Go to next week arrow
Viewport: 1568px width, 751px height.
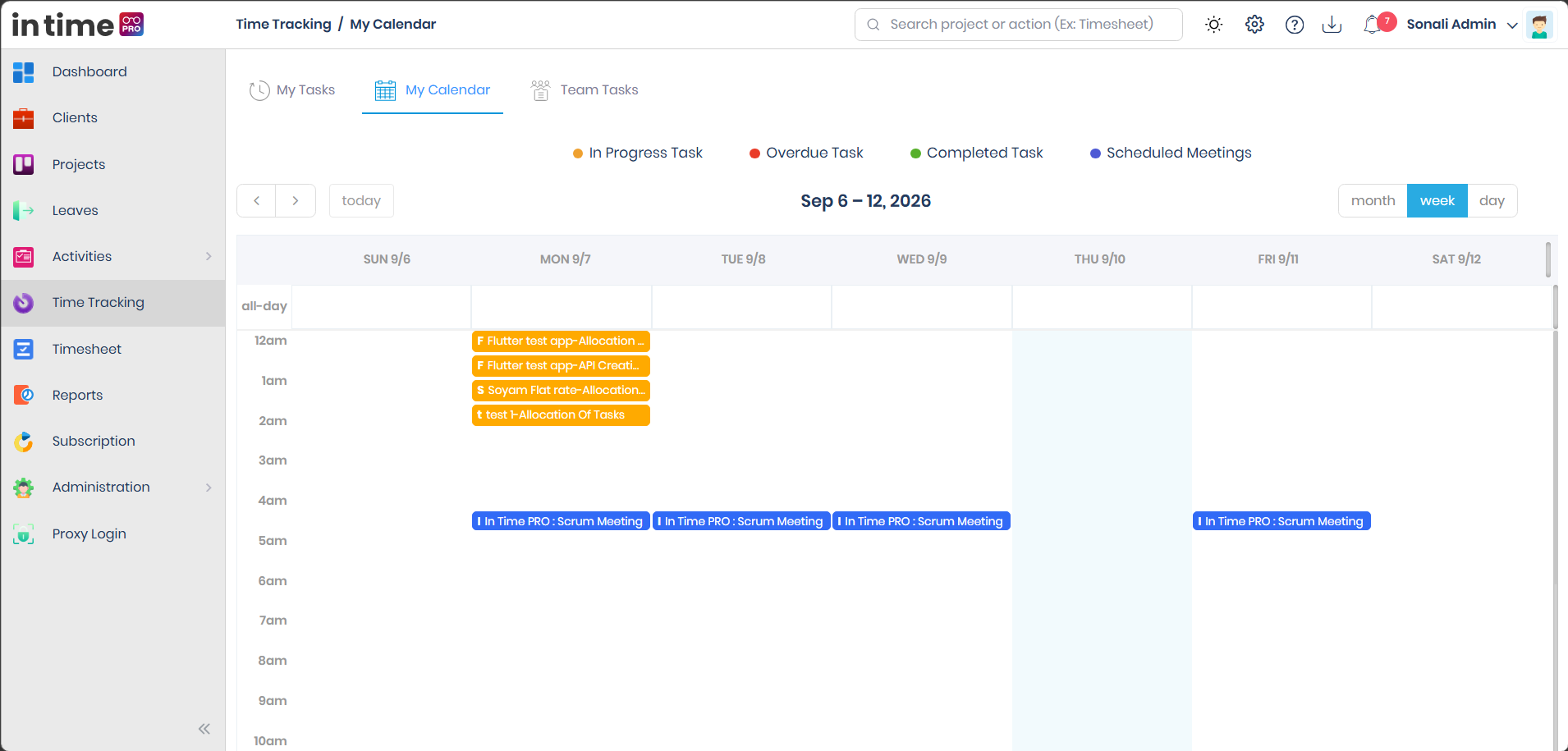pyautogui.click(x=296, y=201)
